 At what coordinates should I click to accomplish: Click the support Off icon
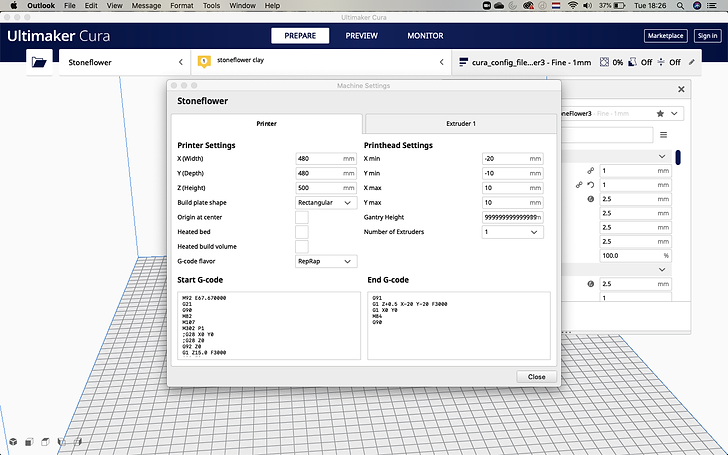point(632,62)
